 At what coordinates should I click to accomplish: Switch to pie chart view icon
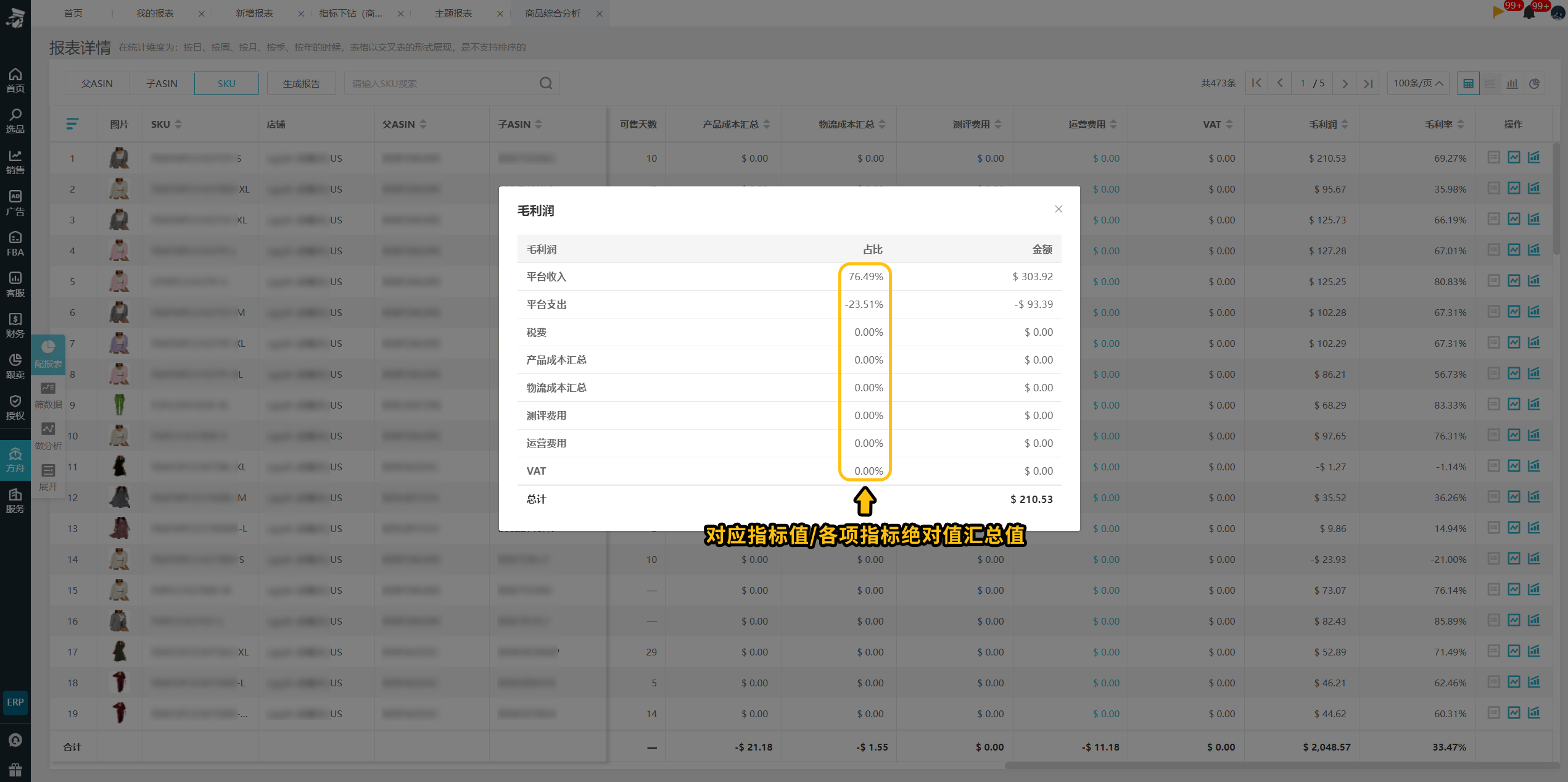(x=1534, y=83)
